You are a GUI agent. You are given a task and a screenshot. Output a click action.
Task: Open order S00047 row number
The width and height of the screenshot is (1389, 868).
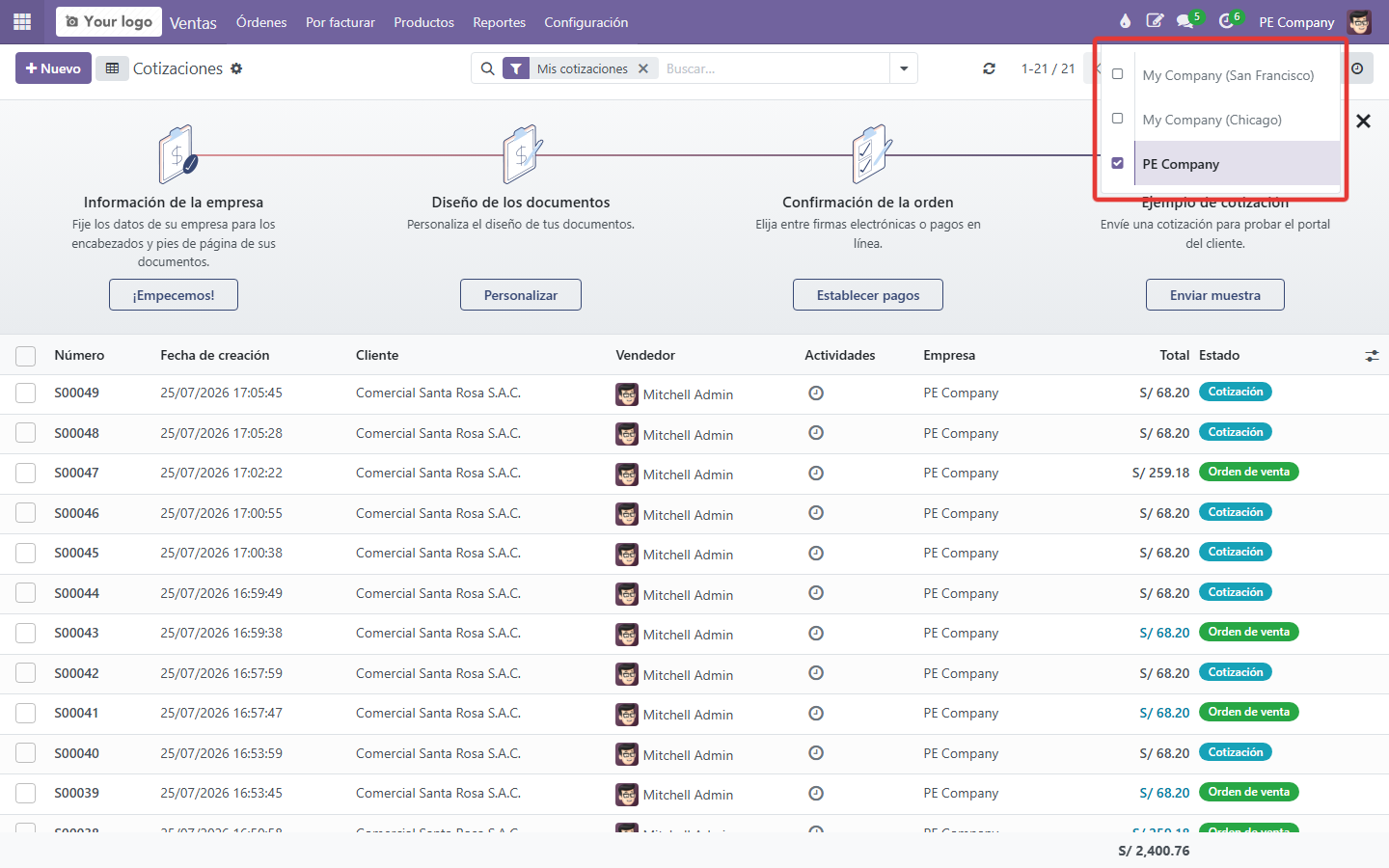[x=76, y=474]
